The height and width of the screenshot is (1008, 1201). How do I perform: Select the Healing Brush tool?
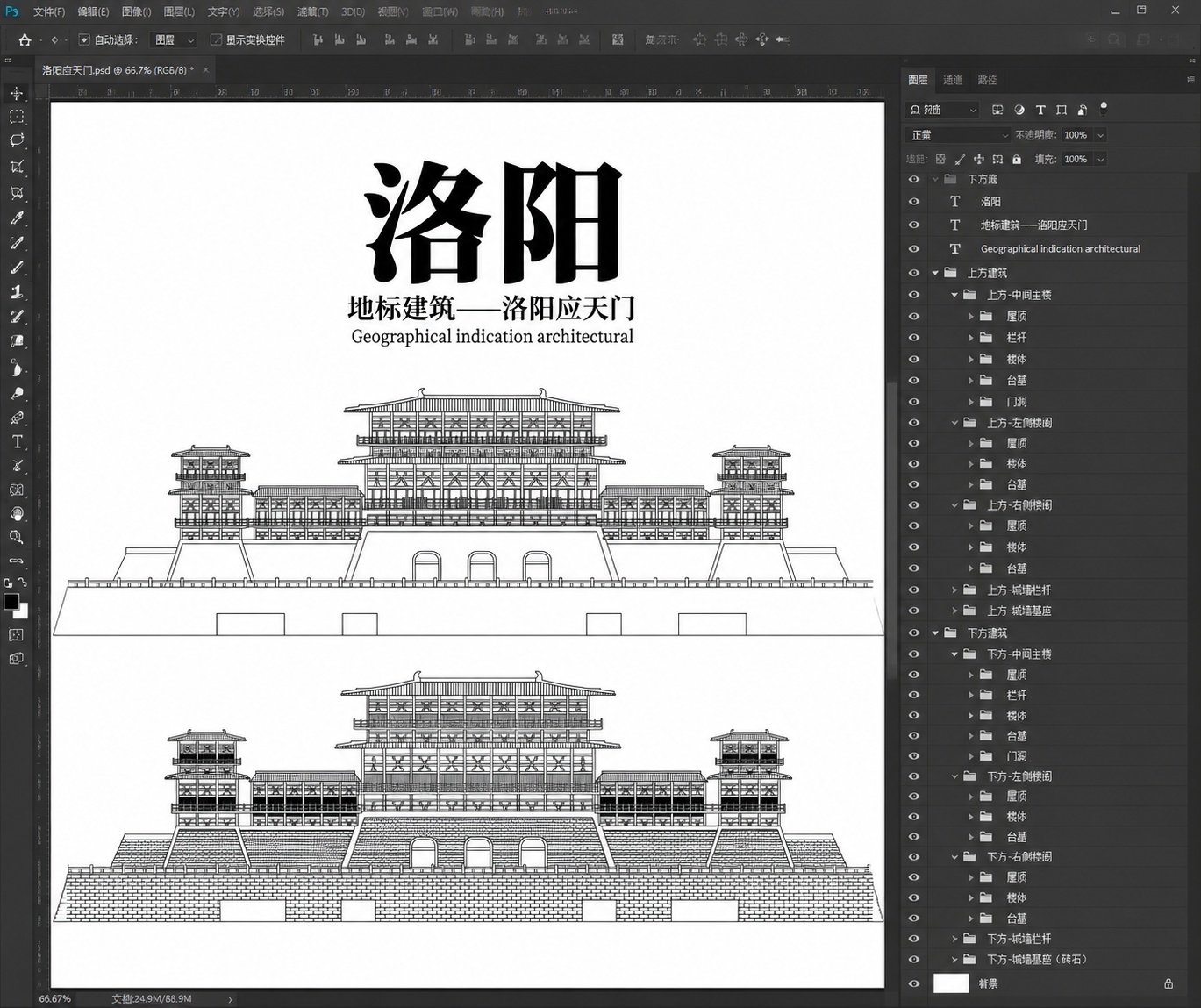(x=17, y=243)
